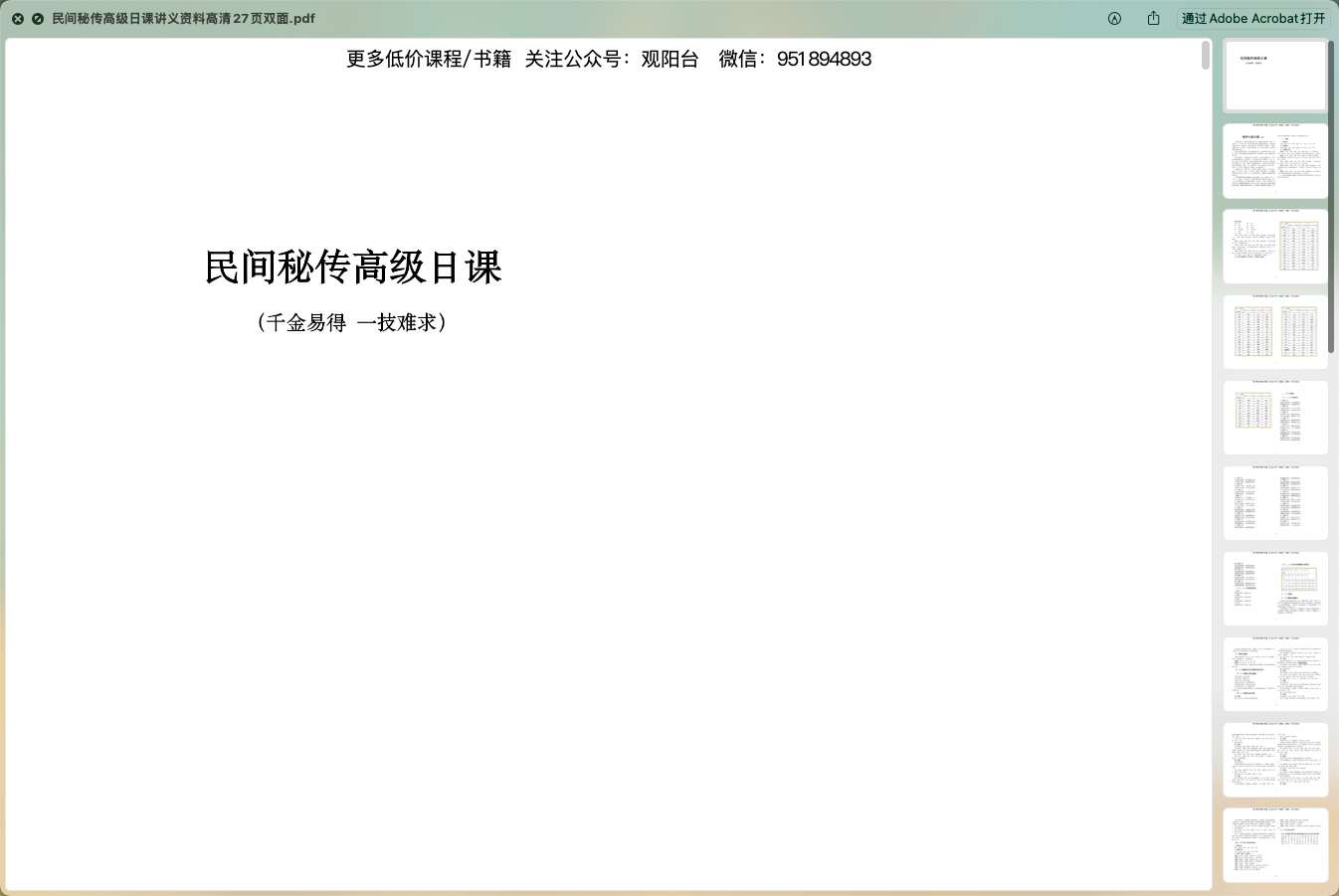The height and width of the screenshot is (896, 1339).
Task: Jump to the third page thumbnail
Action: [1274, 247]
